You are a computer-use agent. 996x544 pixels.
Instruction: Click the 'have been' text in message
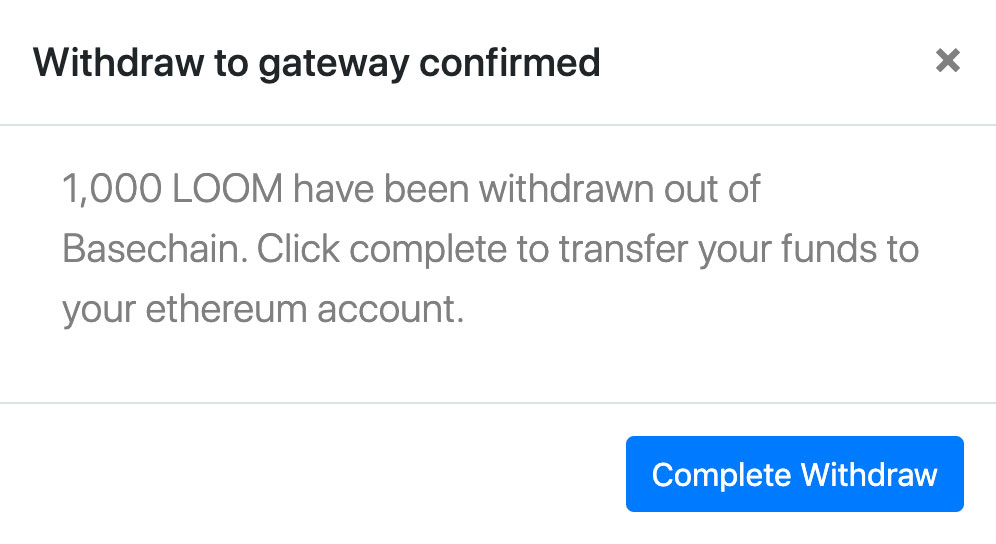(380, 189)
